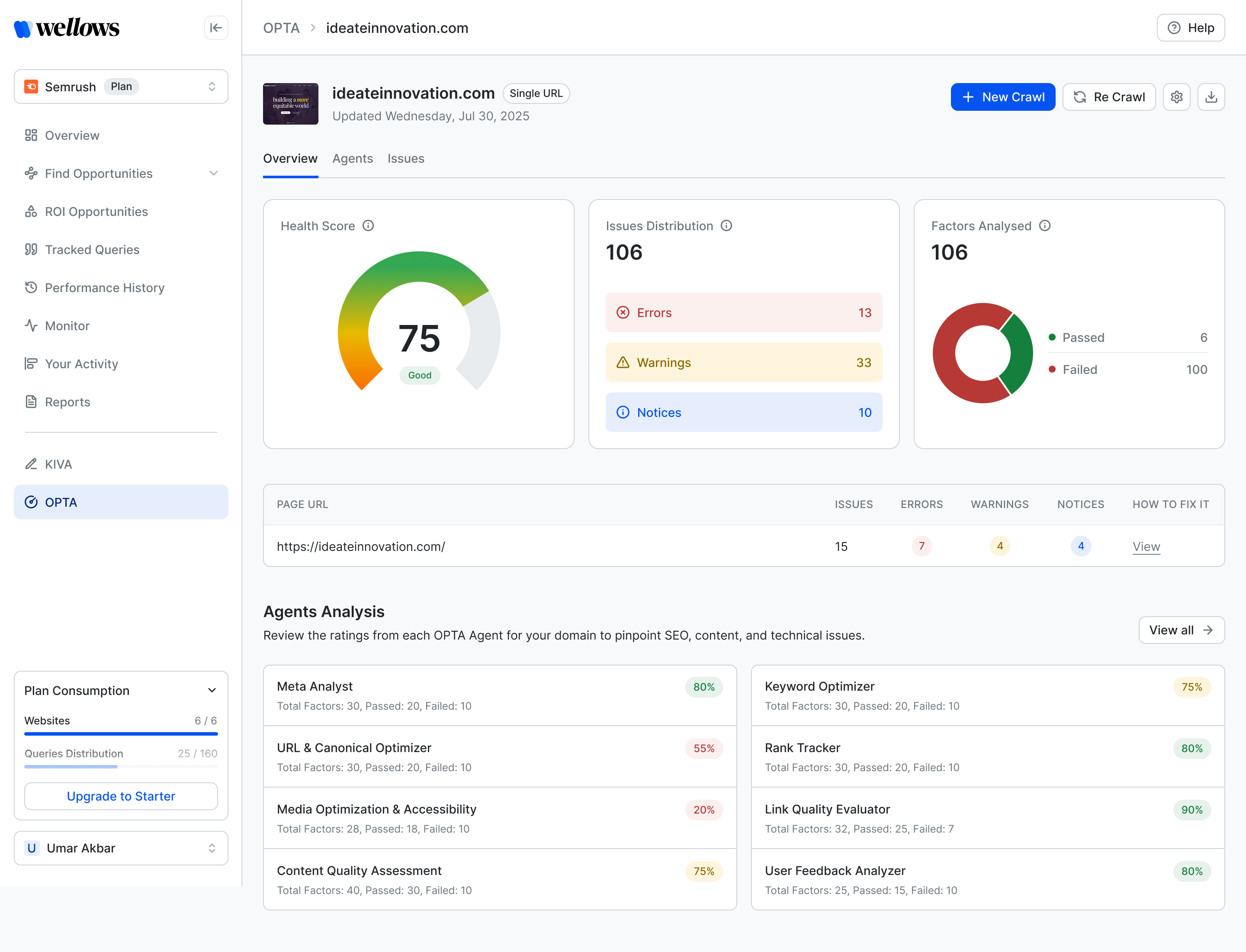
Task: Open crawl settings gear icon
Action: [1177, 97]
